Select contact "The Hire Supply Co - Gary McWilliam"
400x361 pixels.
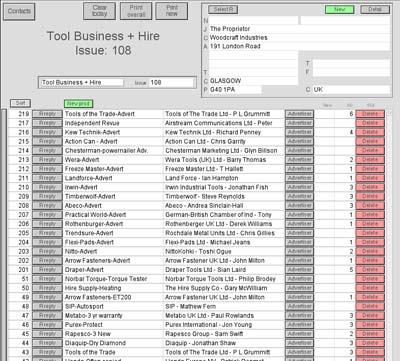[x=216, y=288]
